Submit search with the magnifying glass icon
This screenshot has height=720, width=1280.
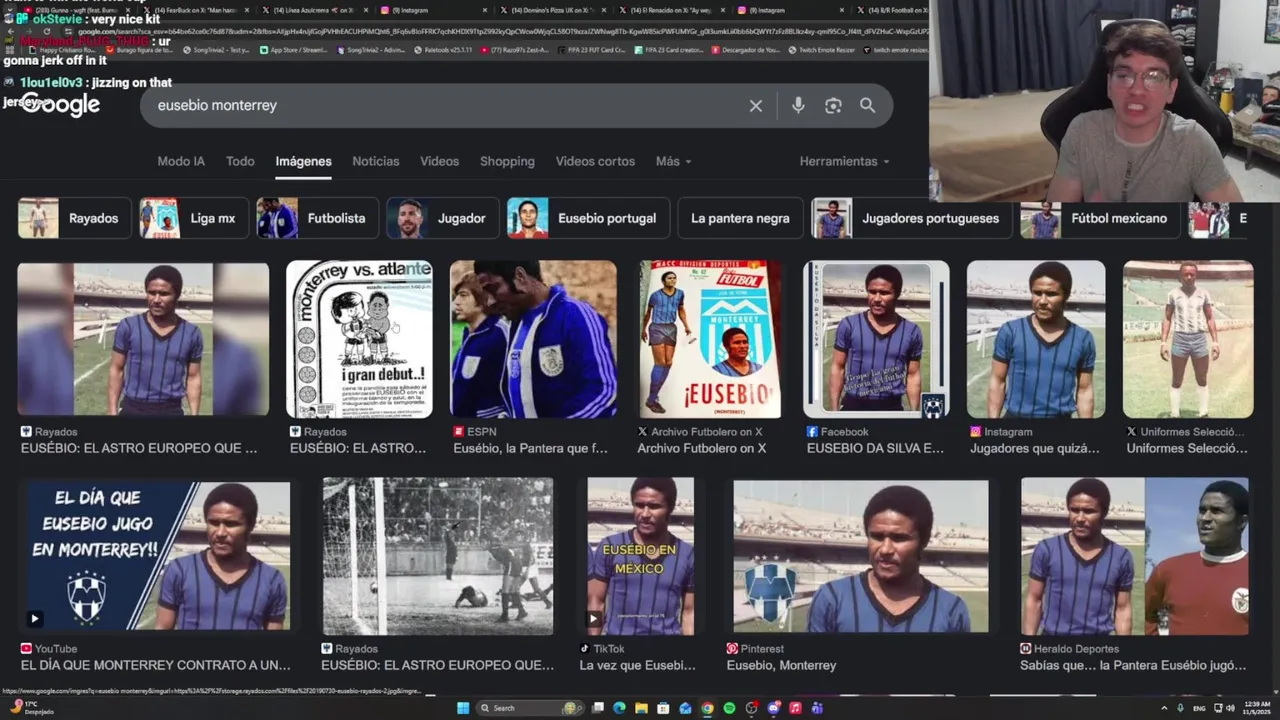coord(867,105)
